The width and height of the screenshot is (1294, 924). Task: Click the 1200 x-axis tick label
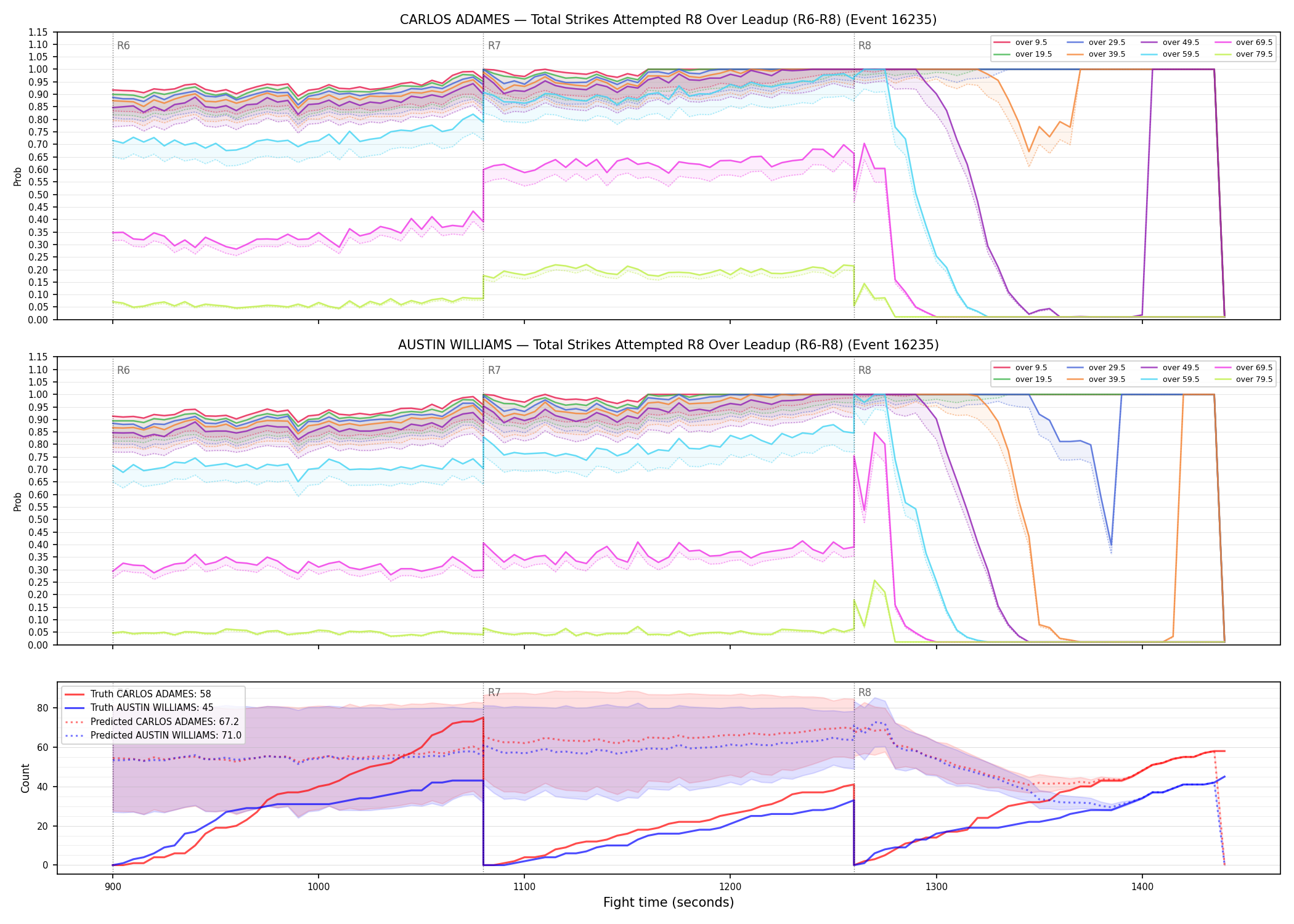730,887
